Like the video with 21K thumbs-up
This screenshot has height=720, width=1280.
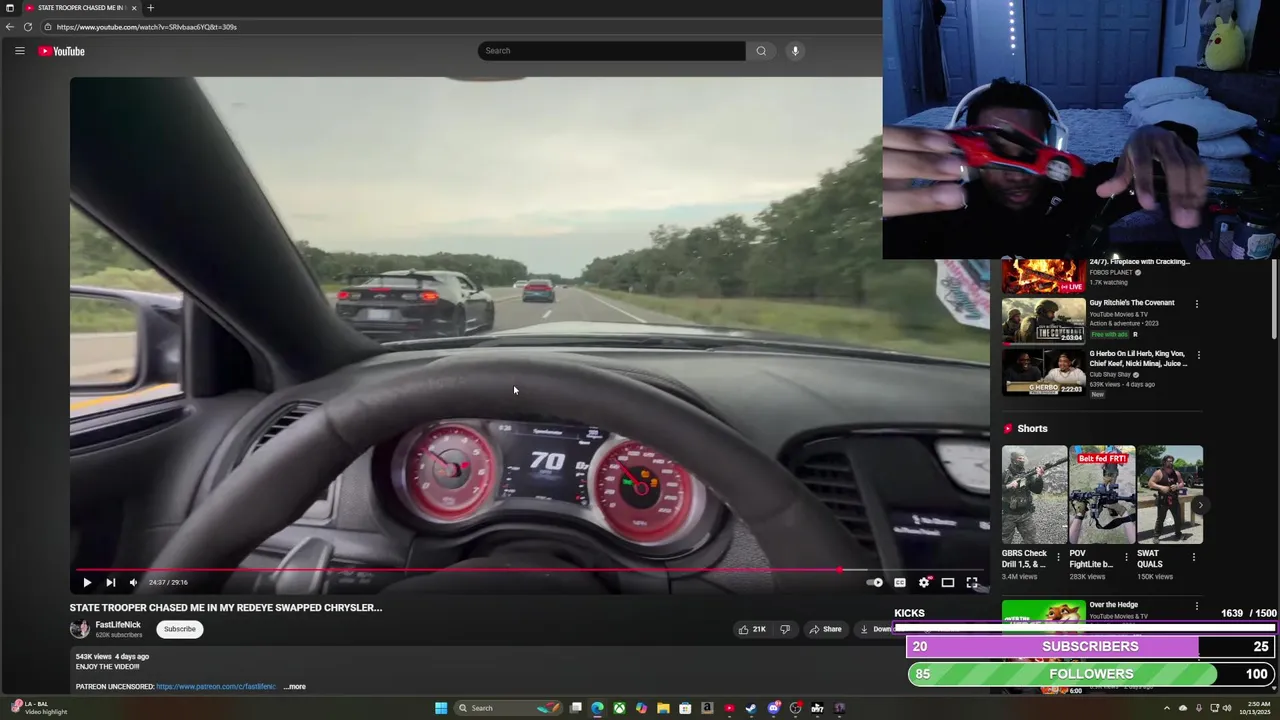(751, 629)
